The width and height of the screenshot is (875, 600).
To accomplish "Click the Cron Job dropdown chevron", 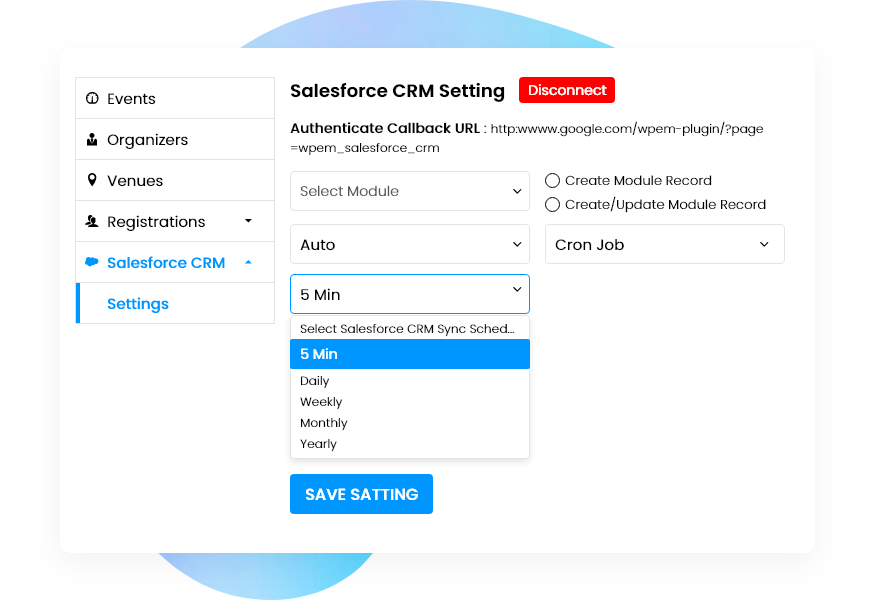I will [765, 244].
